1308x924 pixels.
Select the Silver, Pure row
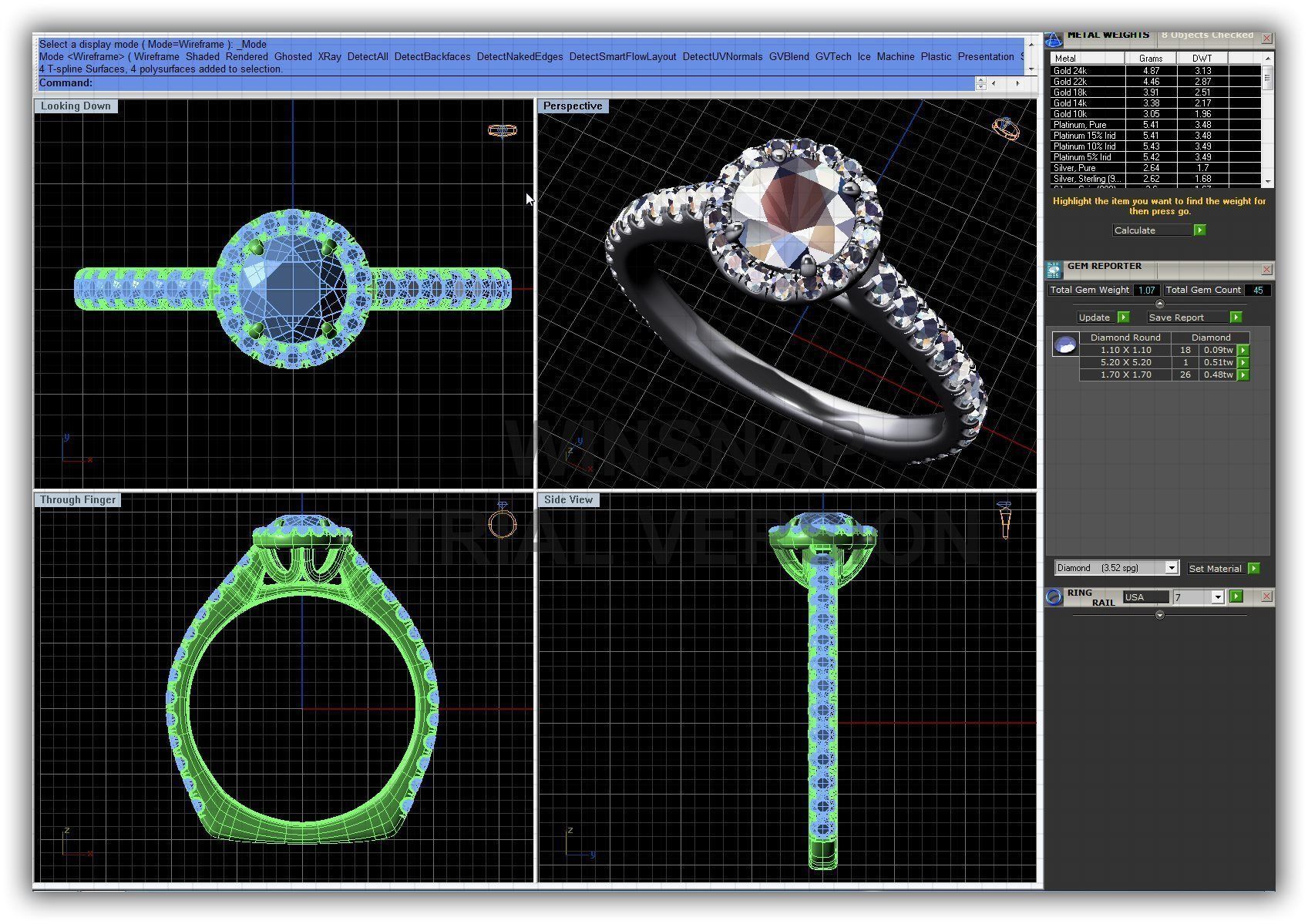(1155, 168)
